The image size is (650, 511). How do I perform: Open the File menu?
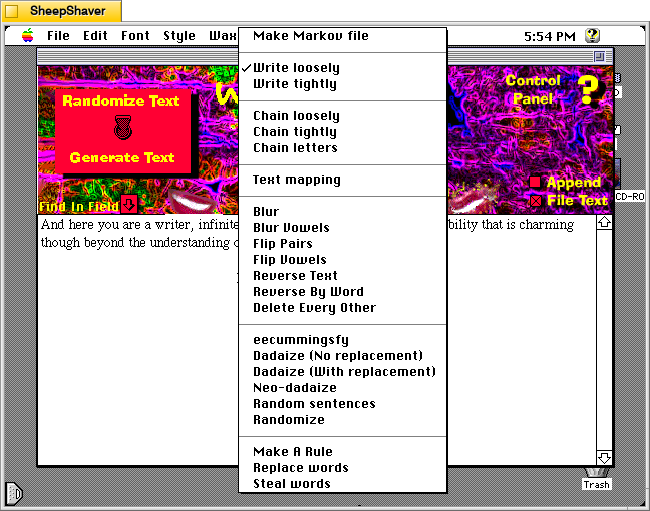(x=58, y=36)
